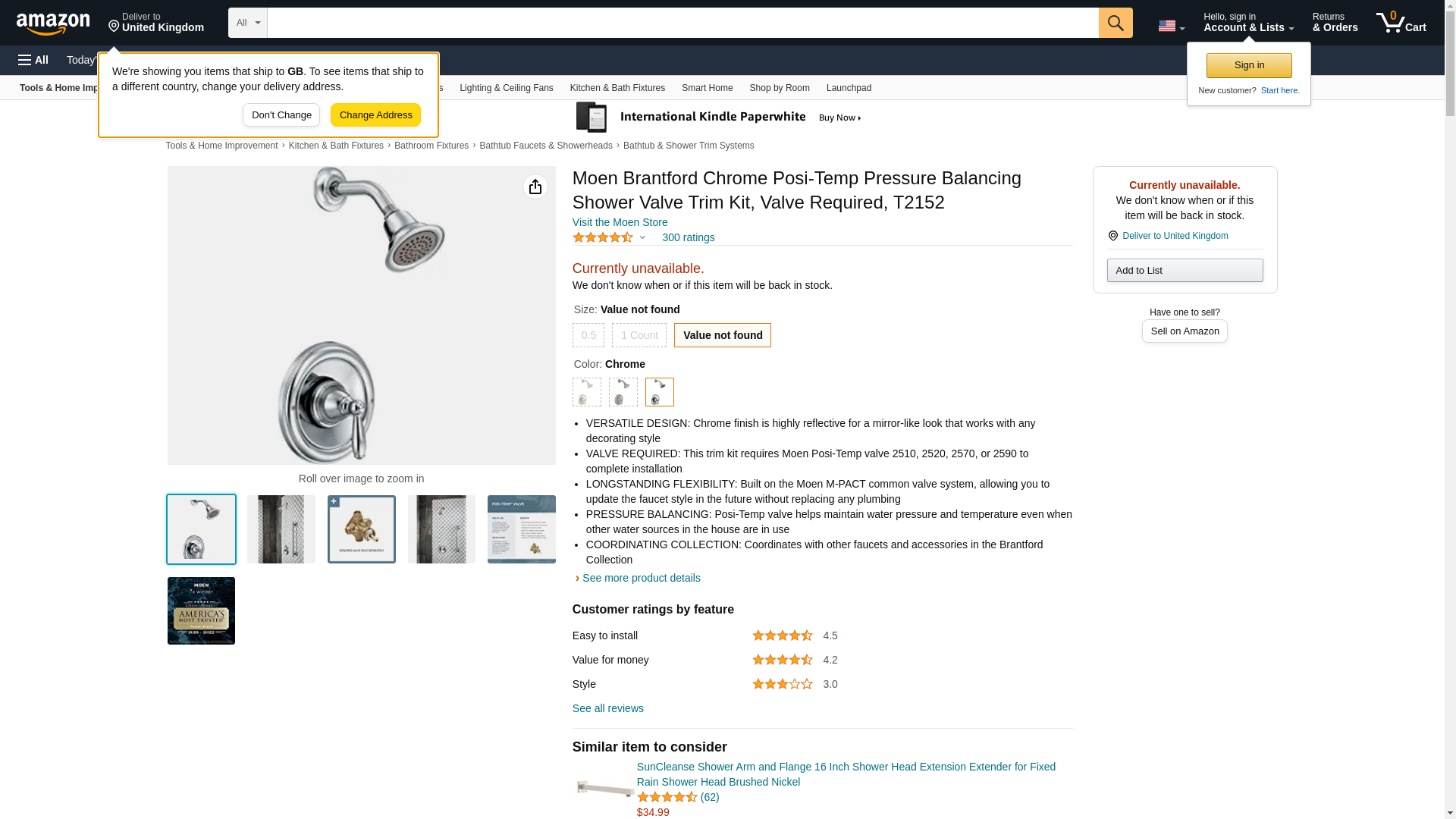
Task: Open the Smart Home nav item
Action: coord(707,88)
